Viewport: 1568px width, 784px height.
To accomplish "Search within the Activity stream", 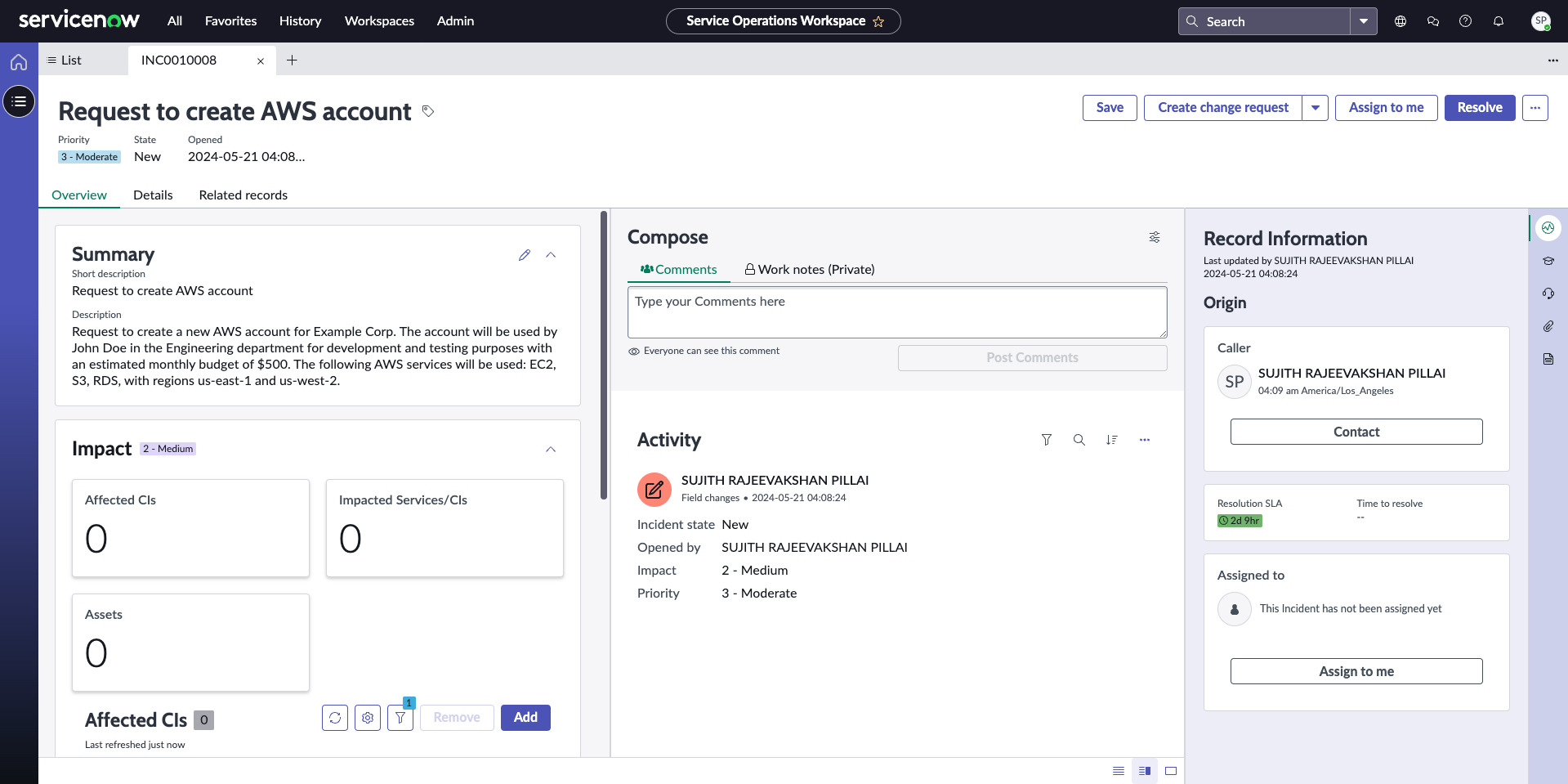I will point(1079,440).
